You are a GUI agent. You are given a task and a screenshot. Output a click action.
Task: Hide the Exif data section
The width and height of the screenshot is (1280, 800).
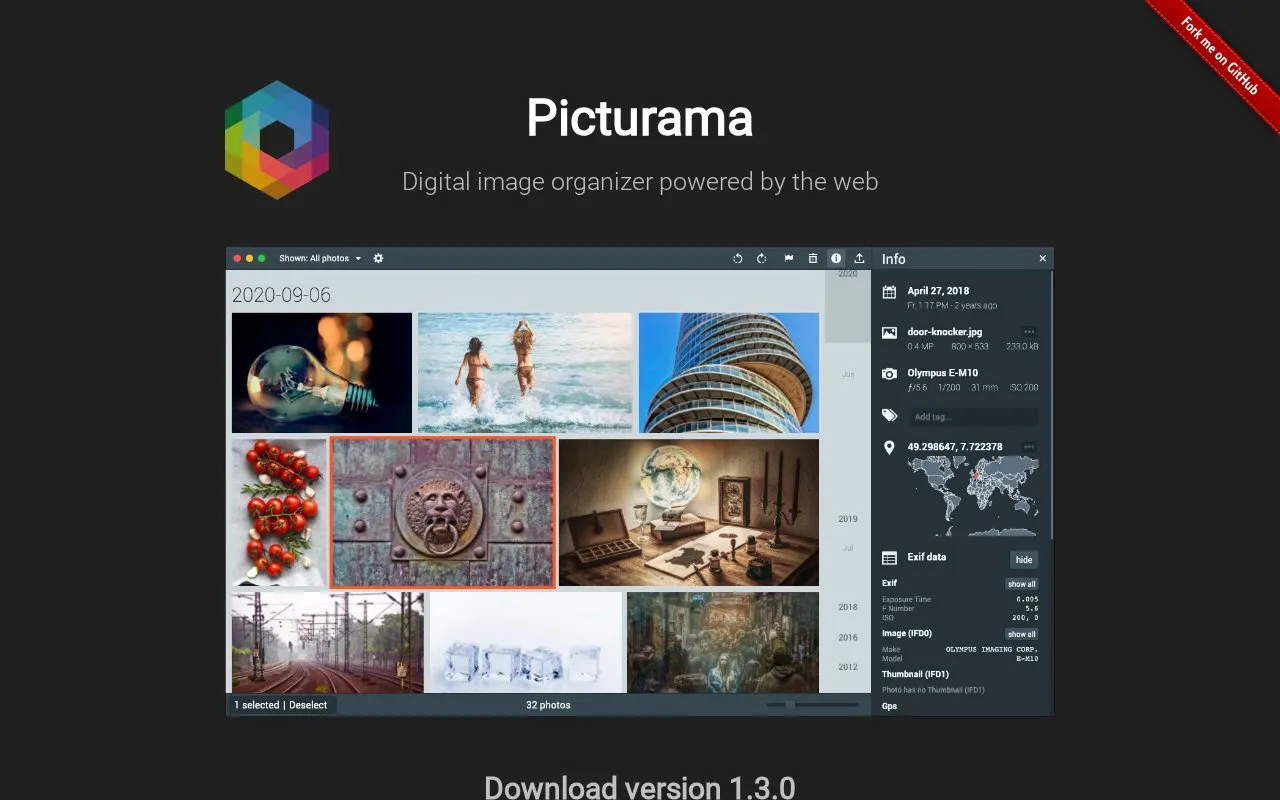click(1024, 560)
